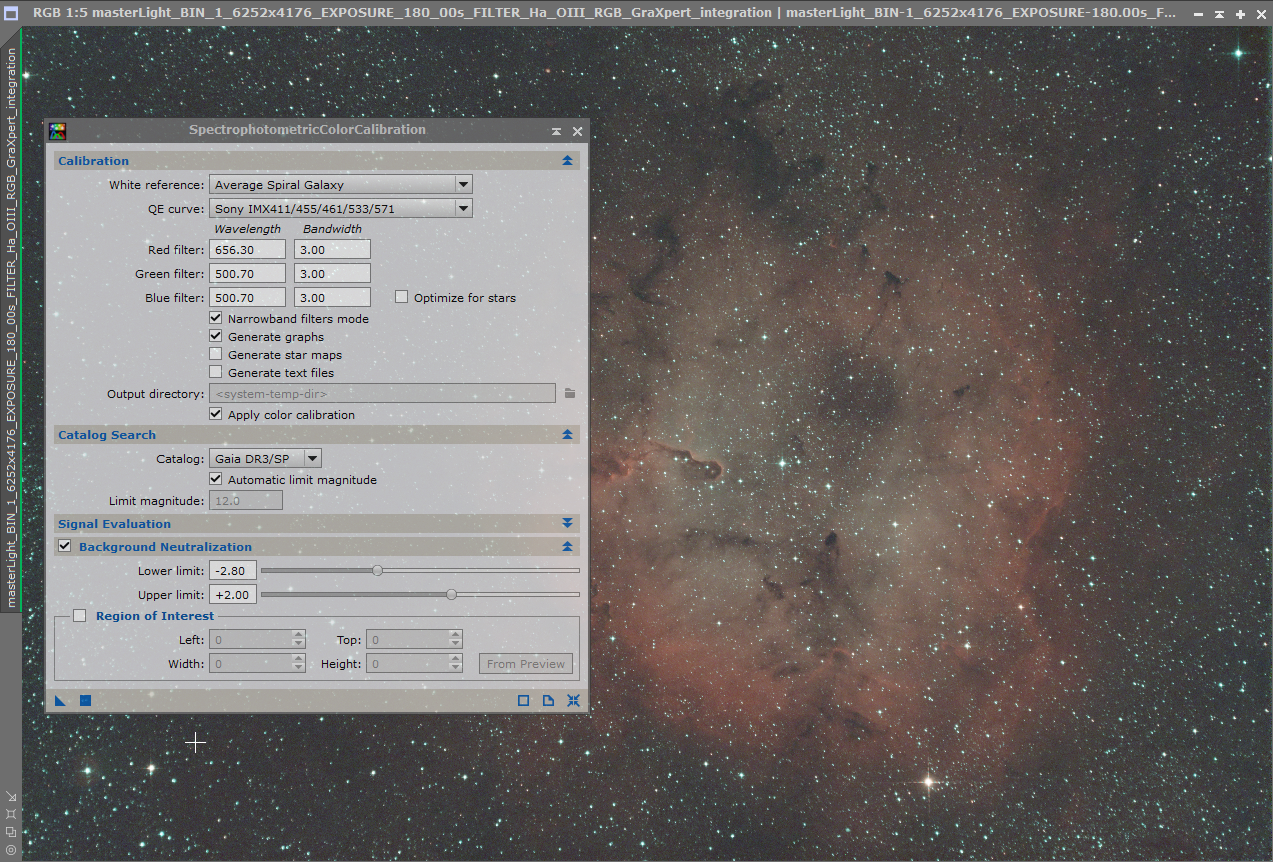Click the output directory folder icon
This screenshot has width=1273, height=862.
click(x=569, y=394)
